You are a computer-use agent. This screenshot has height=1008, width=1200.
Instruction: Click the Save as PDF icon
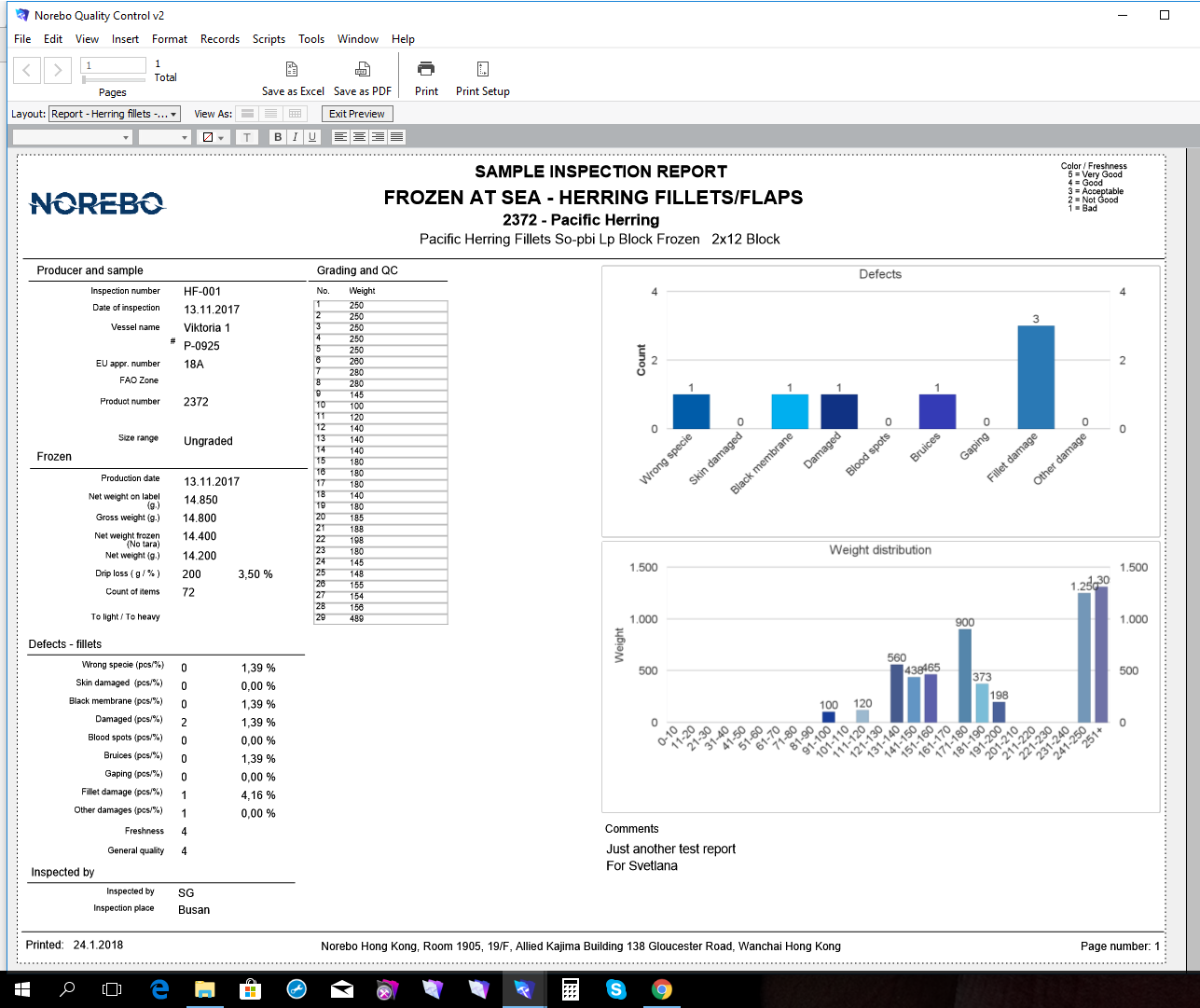(363, 69)
